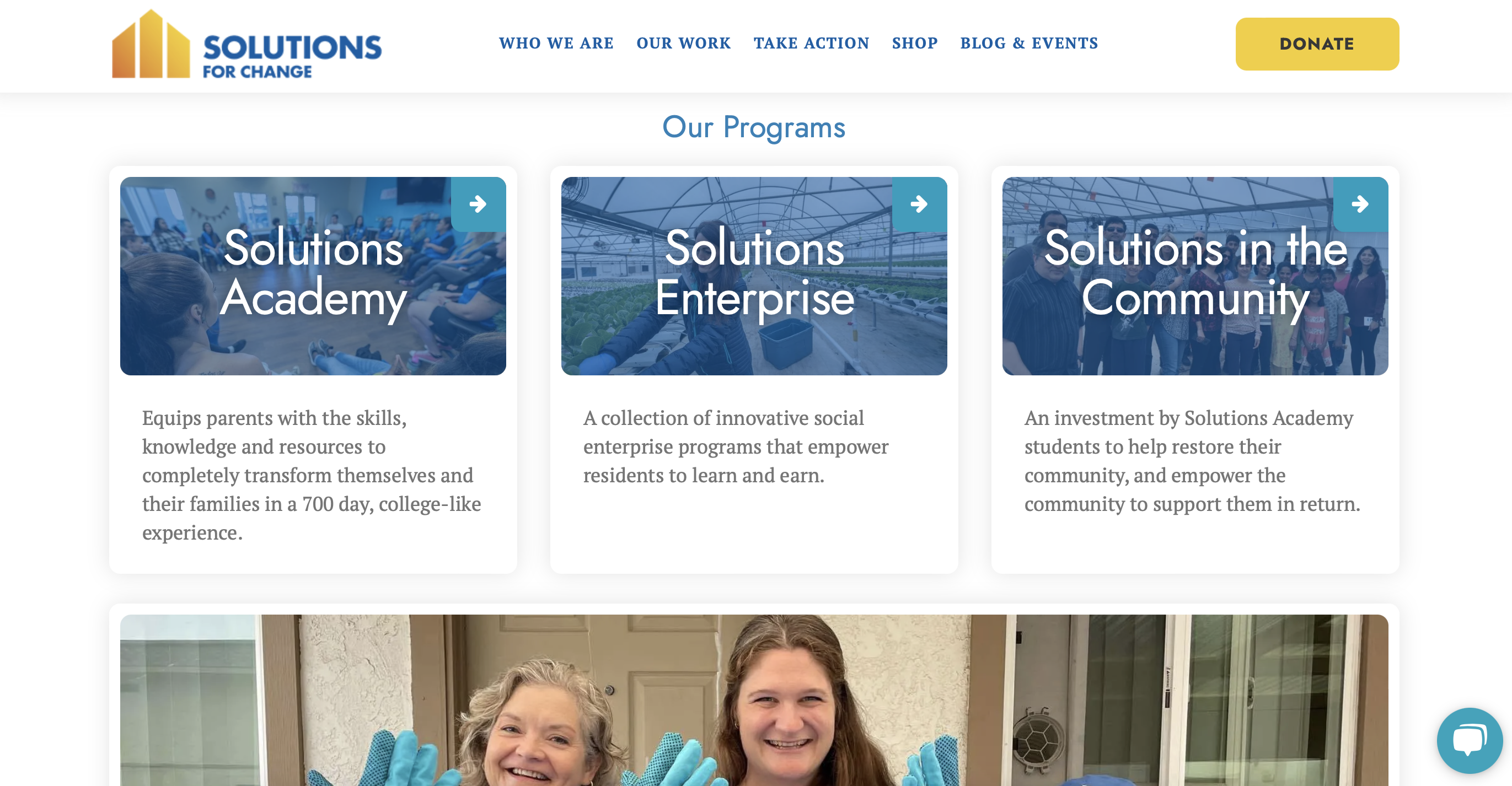Click the arrow icon on Solutions in the Community card
Viewport: 1512px width, 786px height.
1360,203
